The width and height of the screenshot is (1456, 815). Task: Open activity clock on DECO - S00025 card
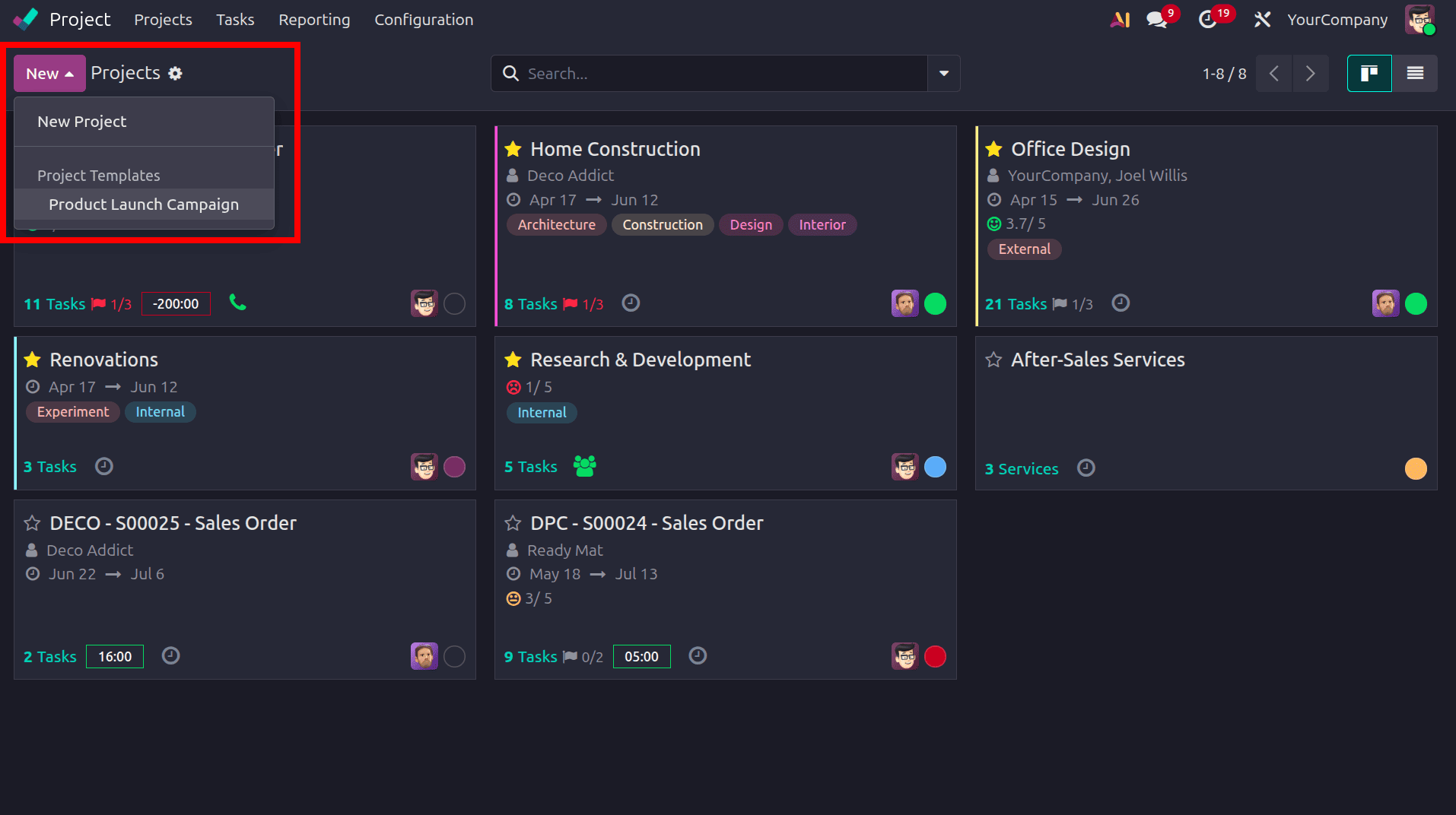[x=171, y=655]
